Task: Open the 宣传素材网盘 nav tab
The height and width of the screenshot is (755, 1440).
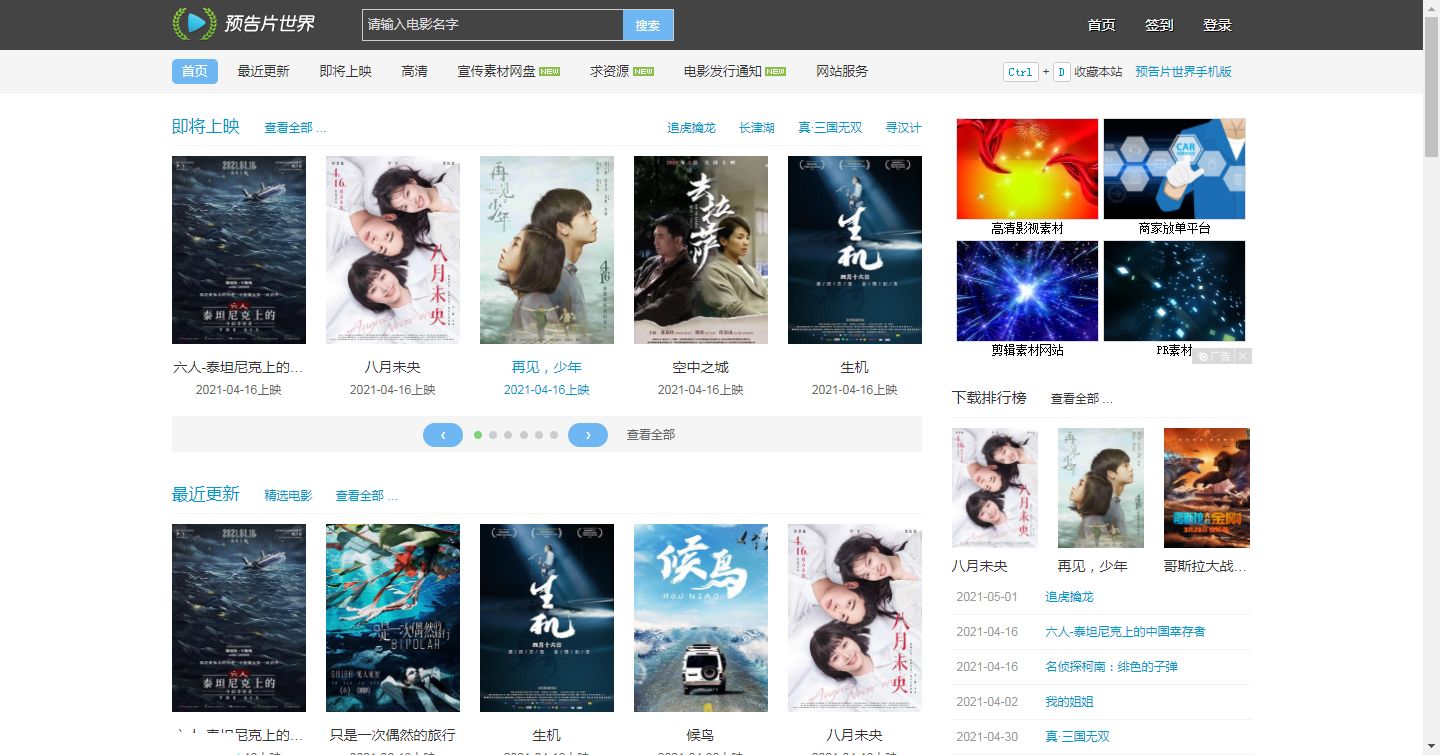Action: 508,71
